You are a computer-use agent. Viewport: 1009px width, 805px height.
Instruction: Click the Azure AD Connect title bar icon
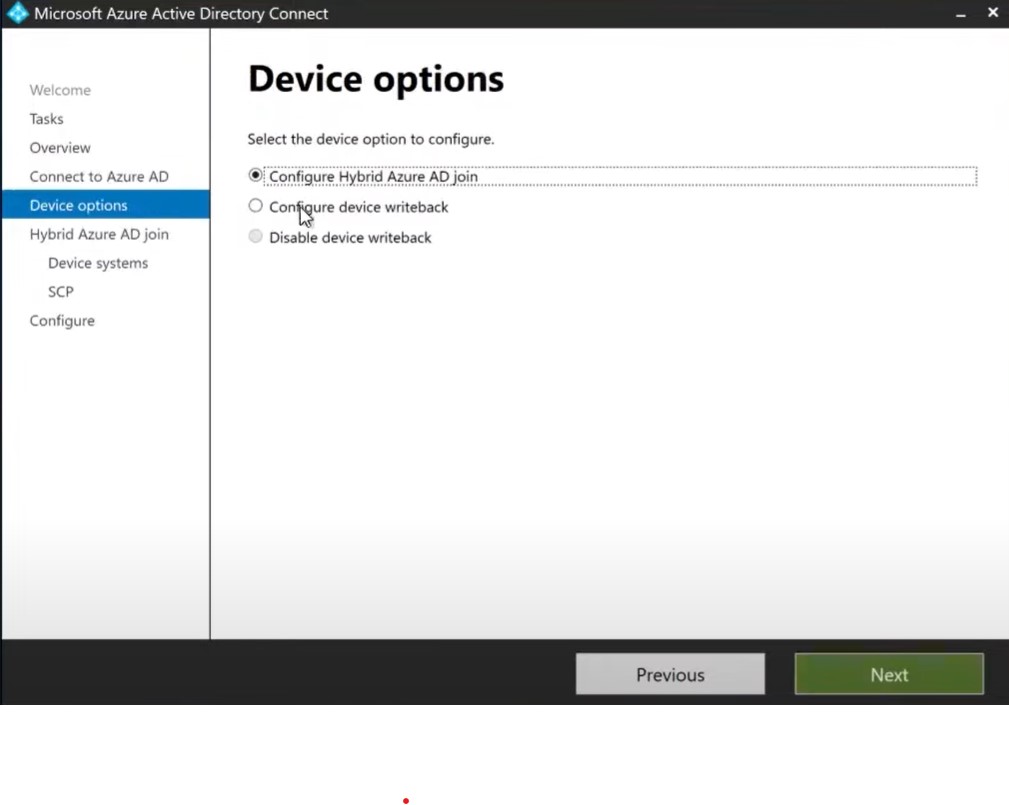pyautogui.click(x=17, y=13)
